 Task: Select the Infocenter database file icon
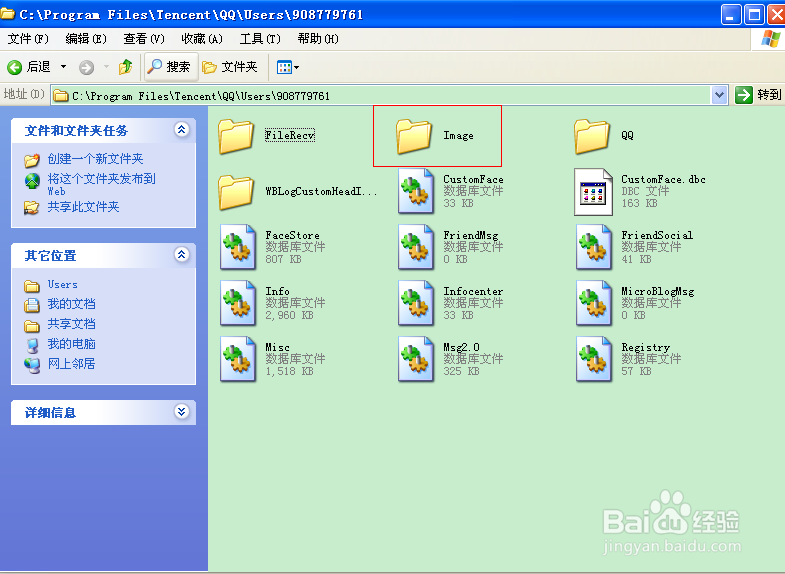tap(416, 303)
